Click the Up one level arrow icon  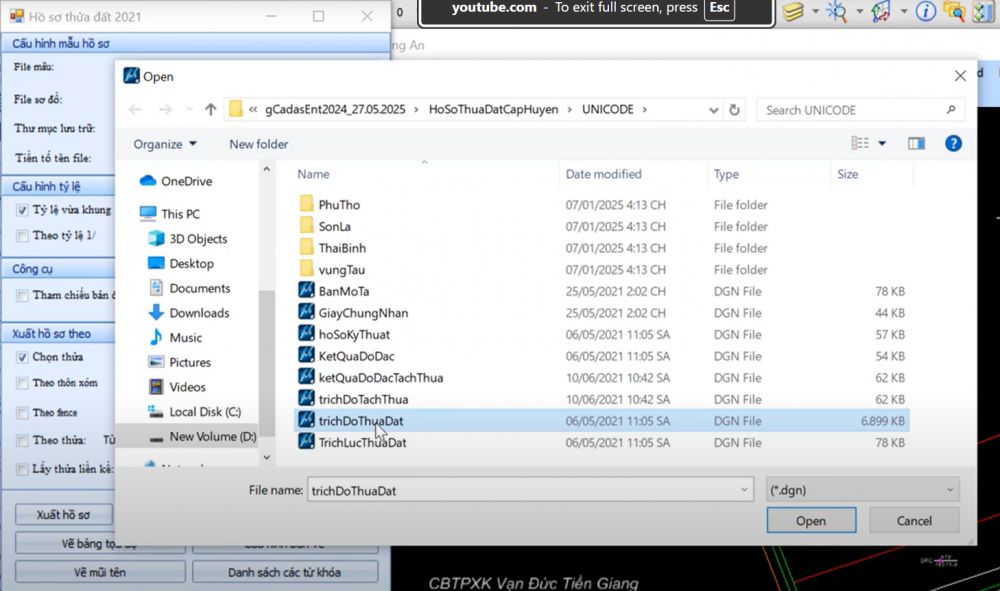tap(210, 110)
